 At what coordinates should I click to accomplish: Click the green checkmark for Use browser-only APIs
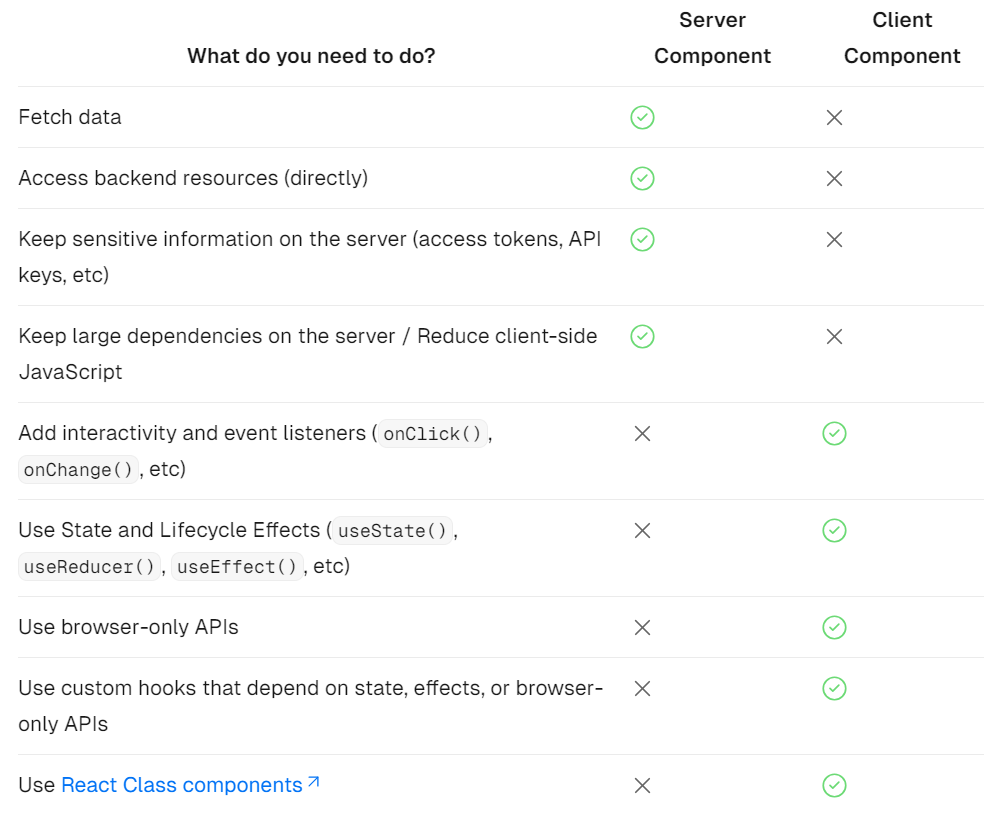[x=834, y=628]
